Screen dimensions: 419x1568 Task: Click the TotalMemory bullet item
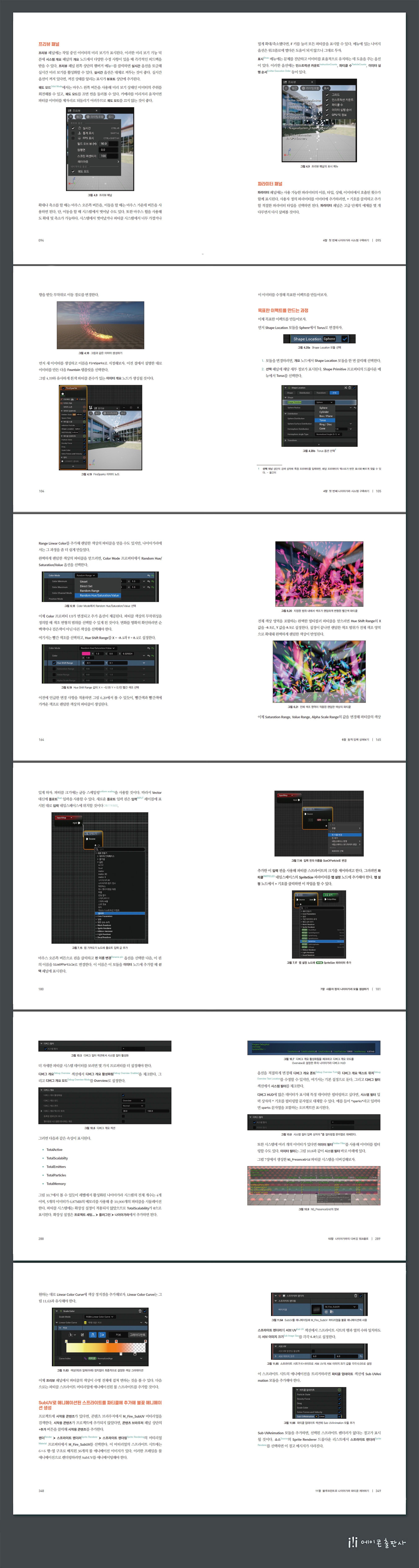coord(56,1184)
